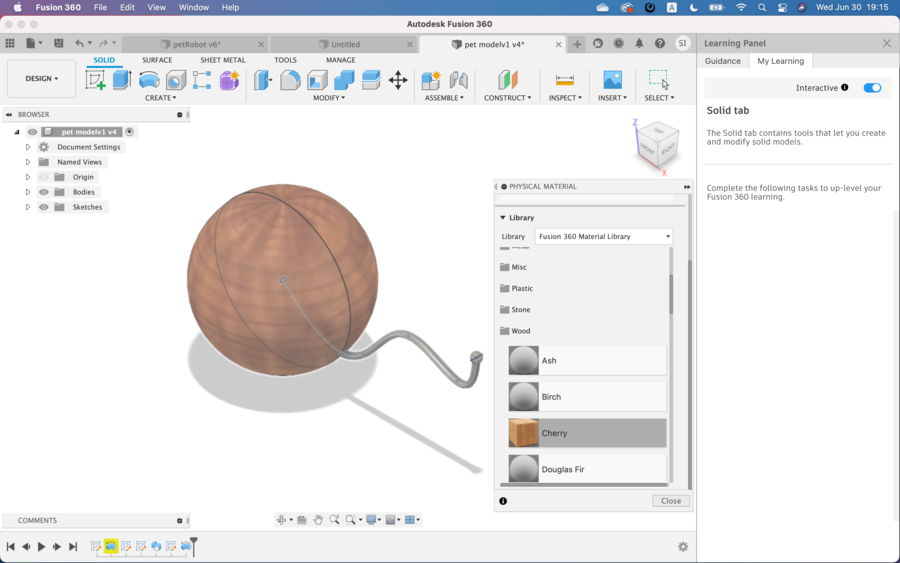900x563 pixels.
Task: Select the Fillet tool
Action: click(x=290, y=80)
